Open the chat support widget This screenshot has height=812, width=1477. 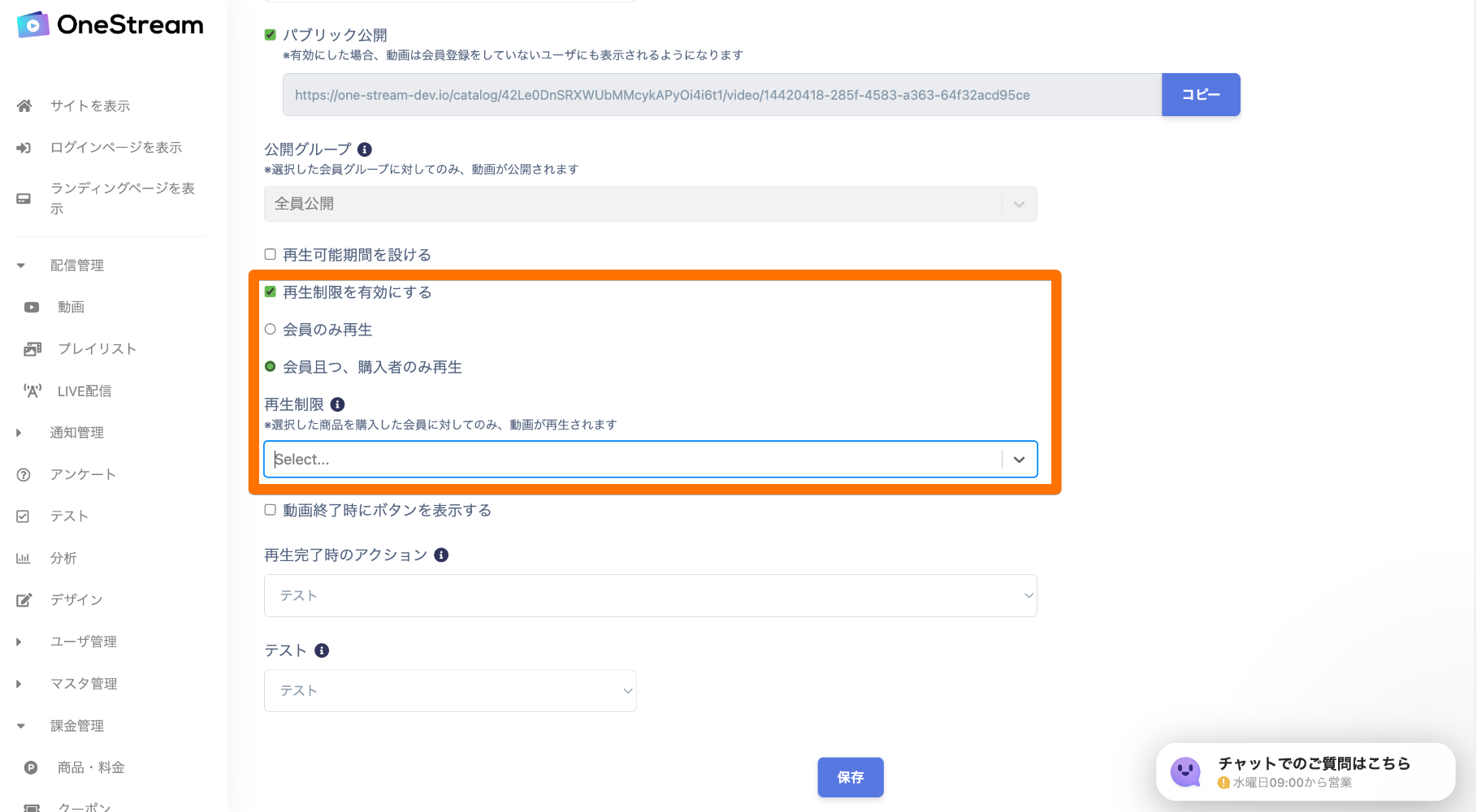point(1305,772)
